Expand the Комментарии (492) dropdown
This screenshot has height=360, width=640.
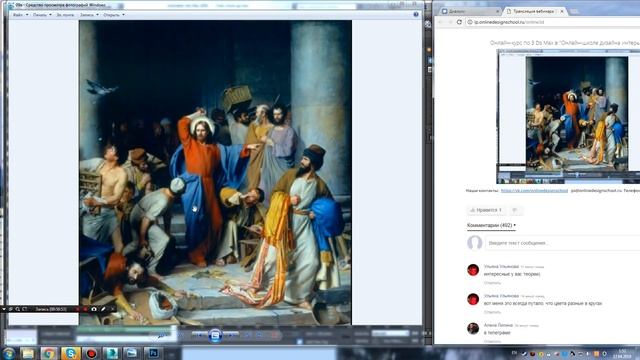(x=491, y=225)
